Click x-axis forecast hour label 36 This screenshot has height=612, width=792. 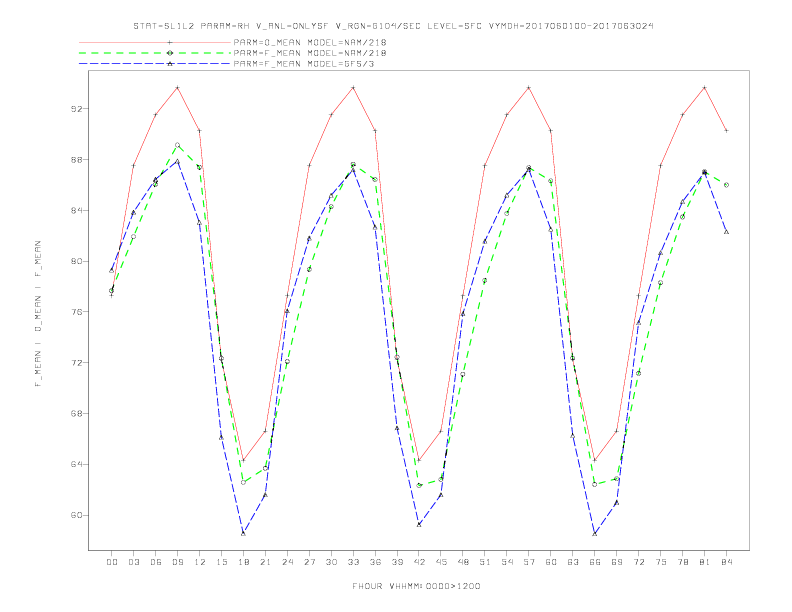(x=375, y=562)
